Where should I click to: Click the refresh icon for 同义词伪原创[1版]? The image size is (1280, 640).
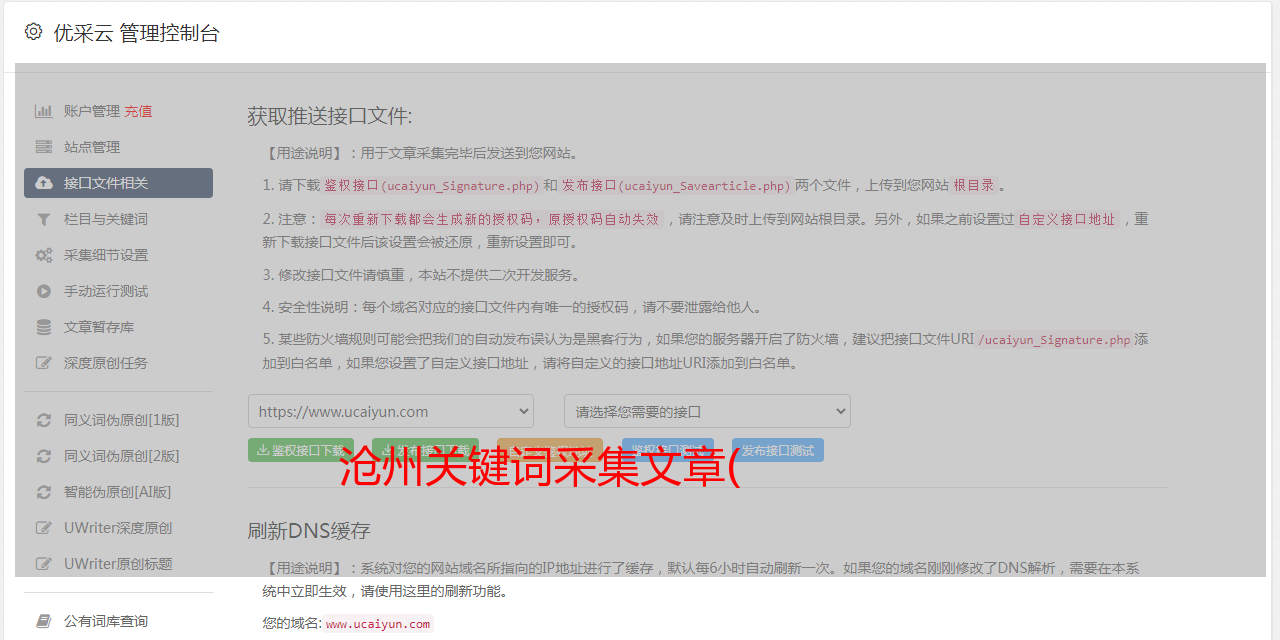click(44, 420)
